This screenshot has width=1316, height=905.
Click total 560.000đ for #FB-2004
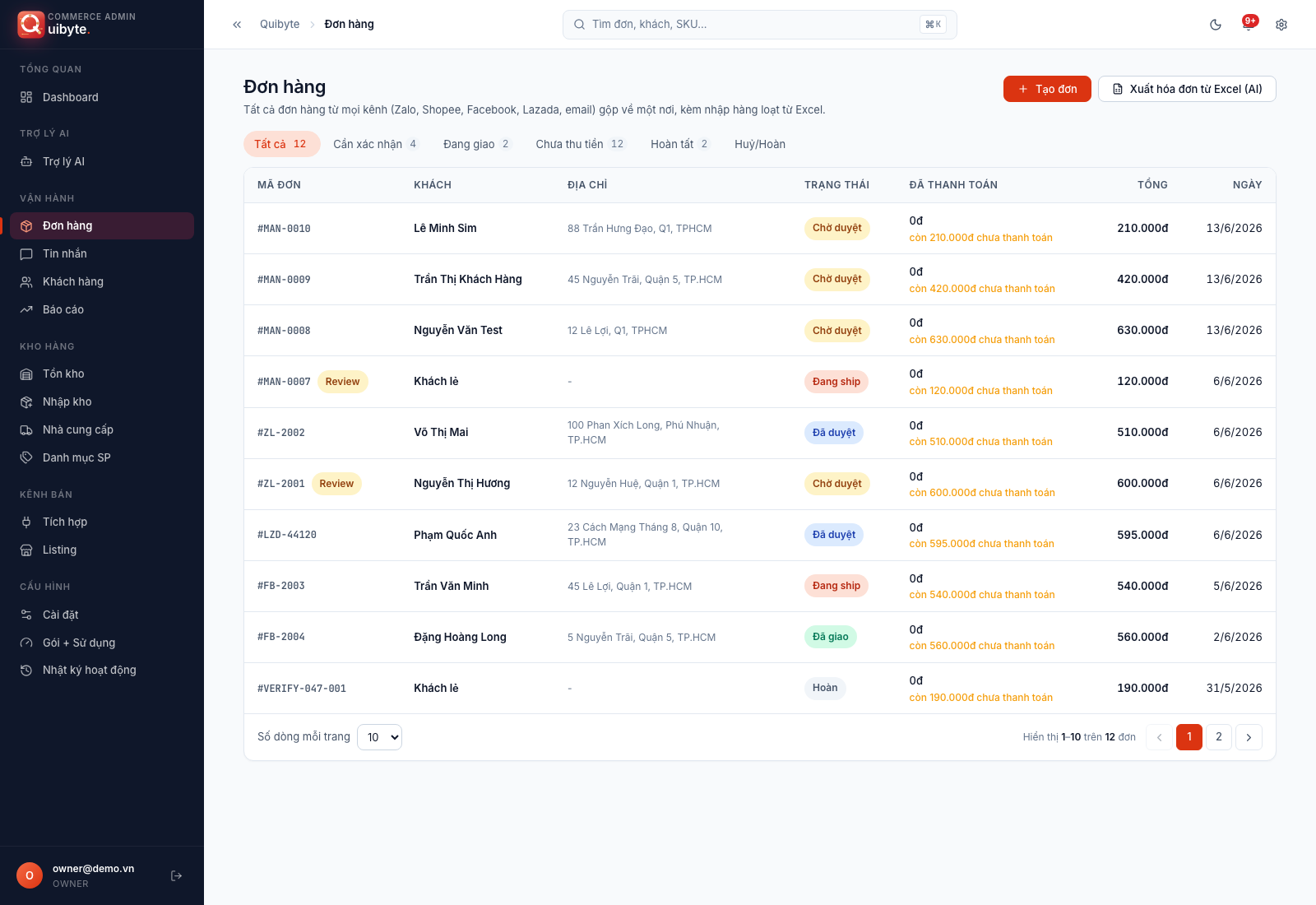[x=1142, y=637]
